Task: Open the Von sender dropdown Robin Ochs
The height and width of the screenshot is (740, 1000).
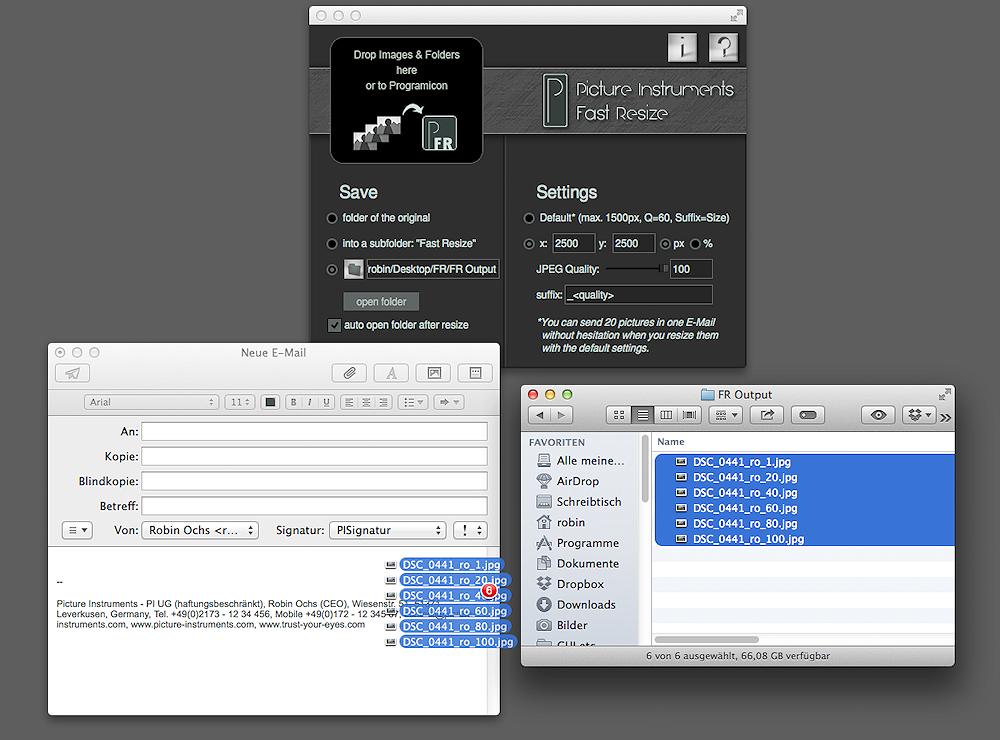Action: (x=200, y=530)
